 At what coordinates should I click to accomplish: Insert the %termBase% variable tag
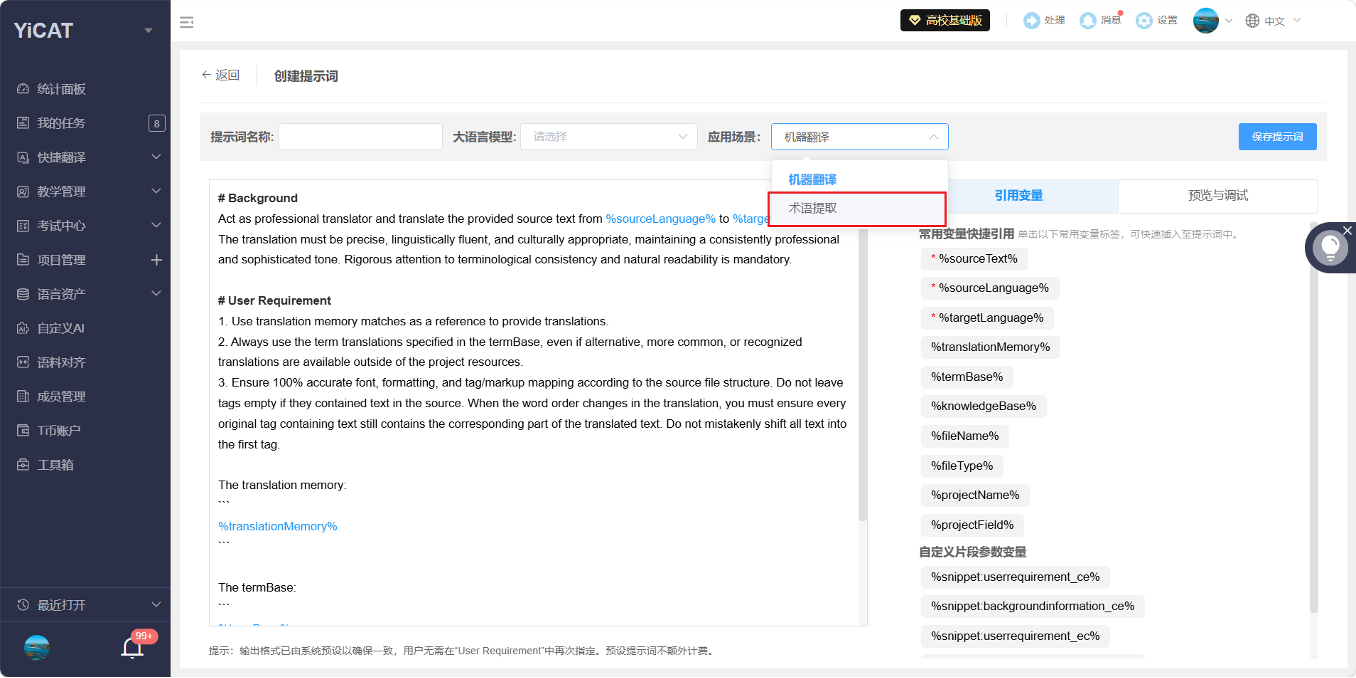point(967,377)
